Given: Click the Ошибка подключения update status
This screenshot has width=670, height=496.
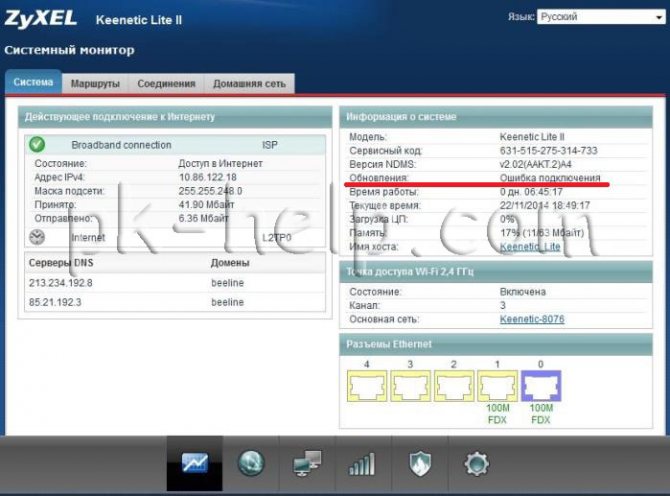Looking at the screenshot, I should tap(550, 178).
